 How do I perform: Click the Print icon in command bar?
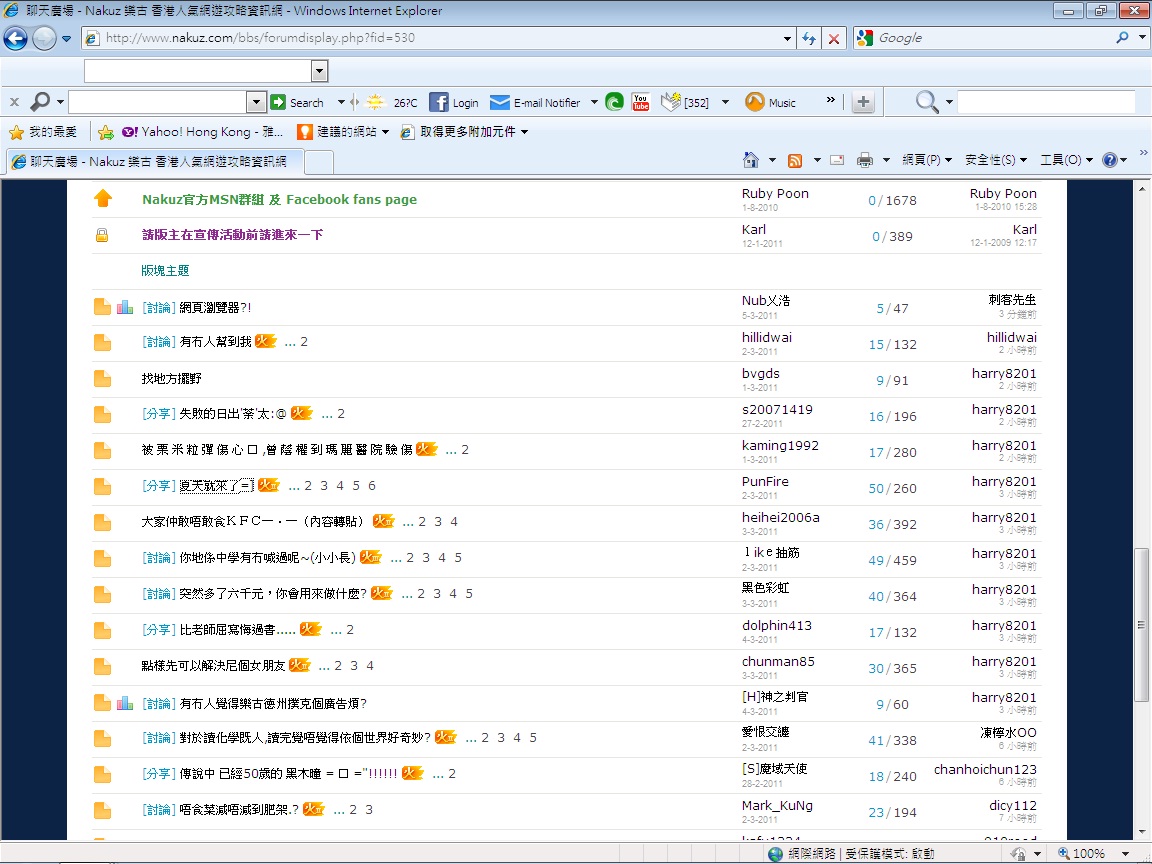pos(865,160)
